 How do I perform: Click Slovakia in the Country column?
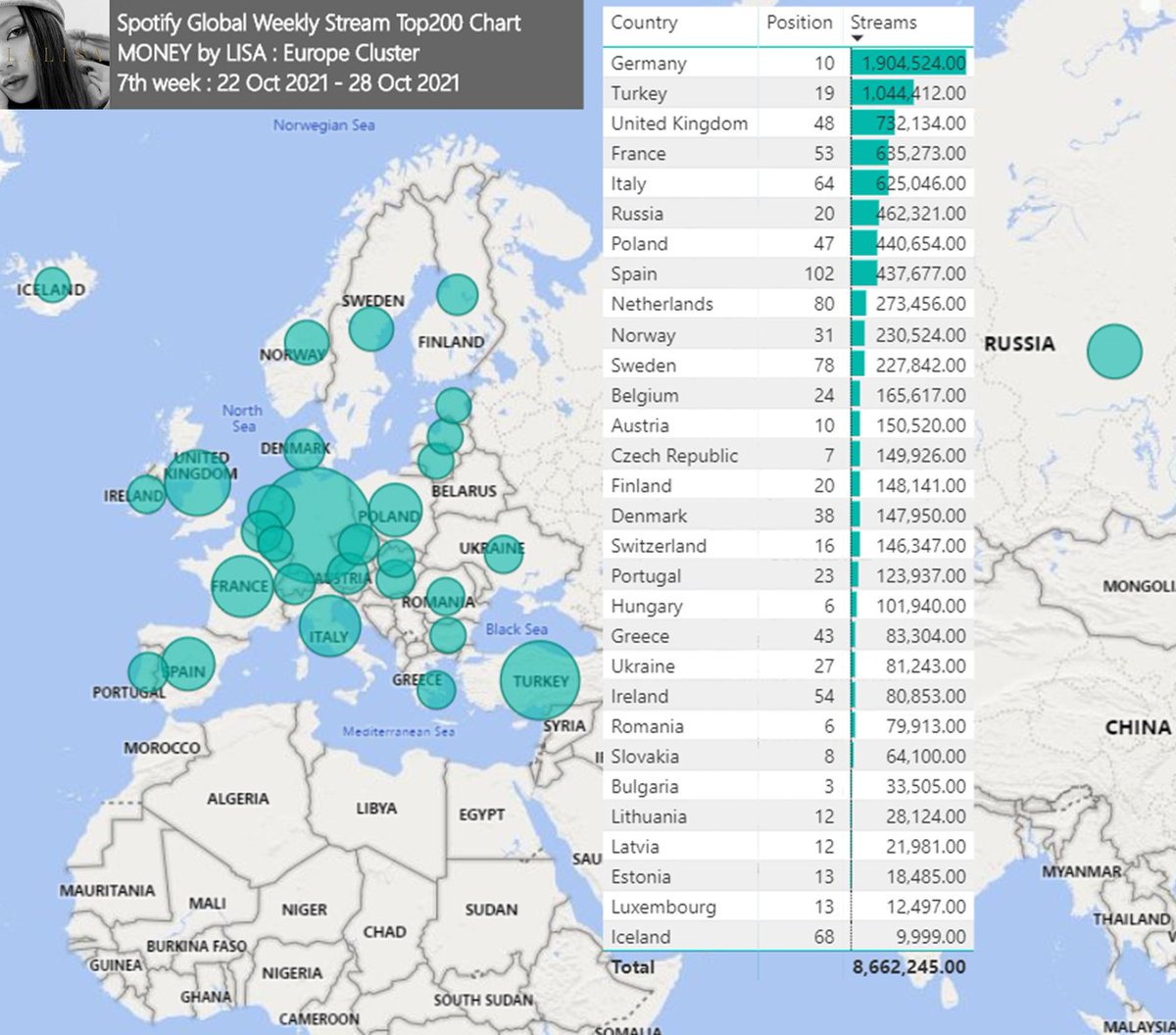coord(645,757)
